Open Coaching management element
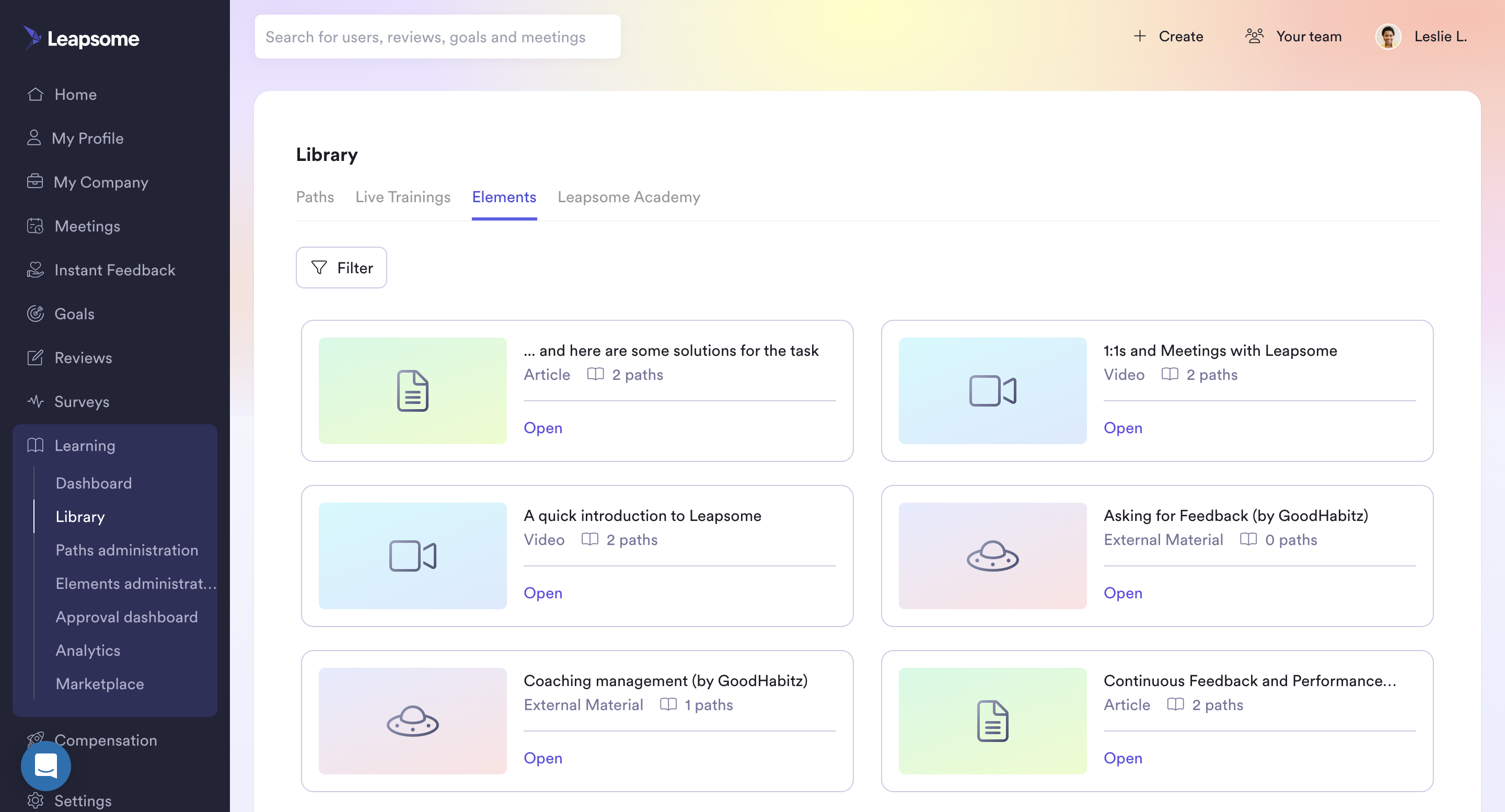 543,757
